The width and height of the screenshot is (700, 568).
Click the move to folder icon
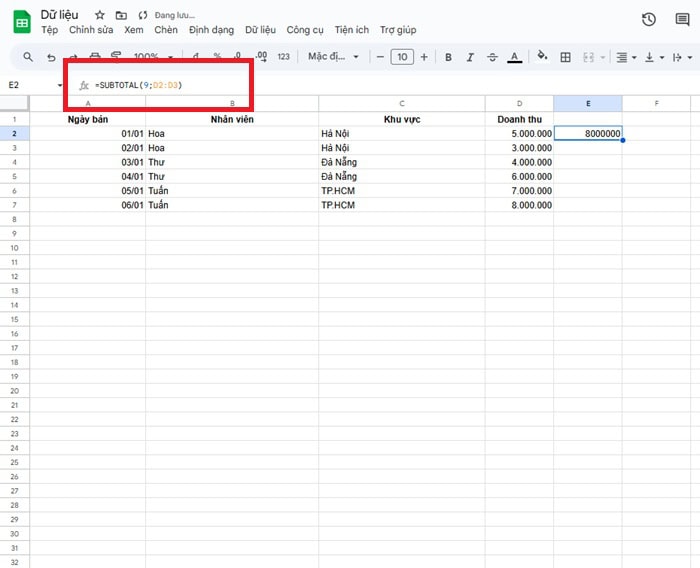tap(121, 16)
